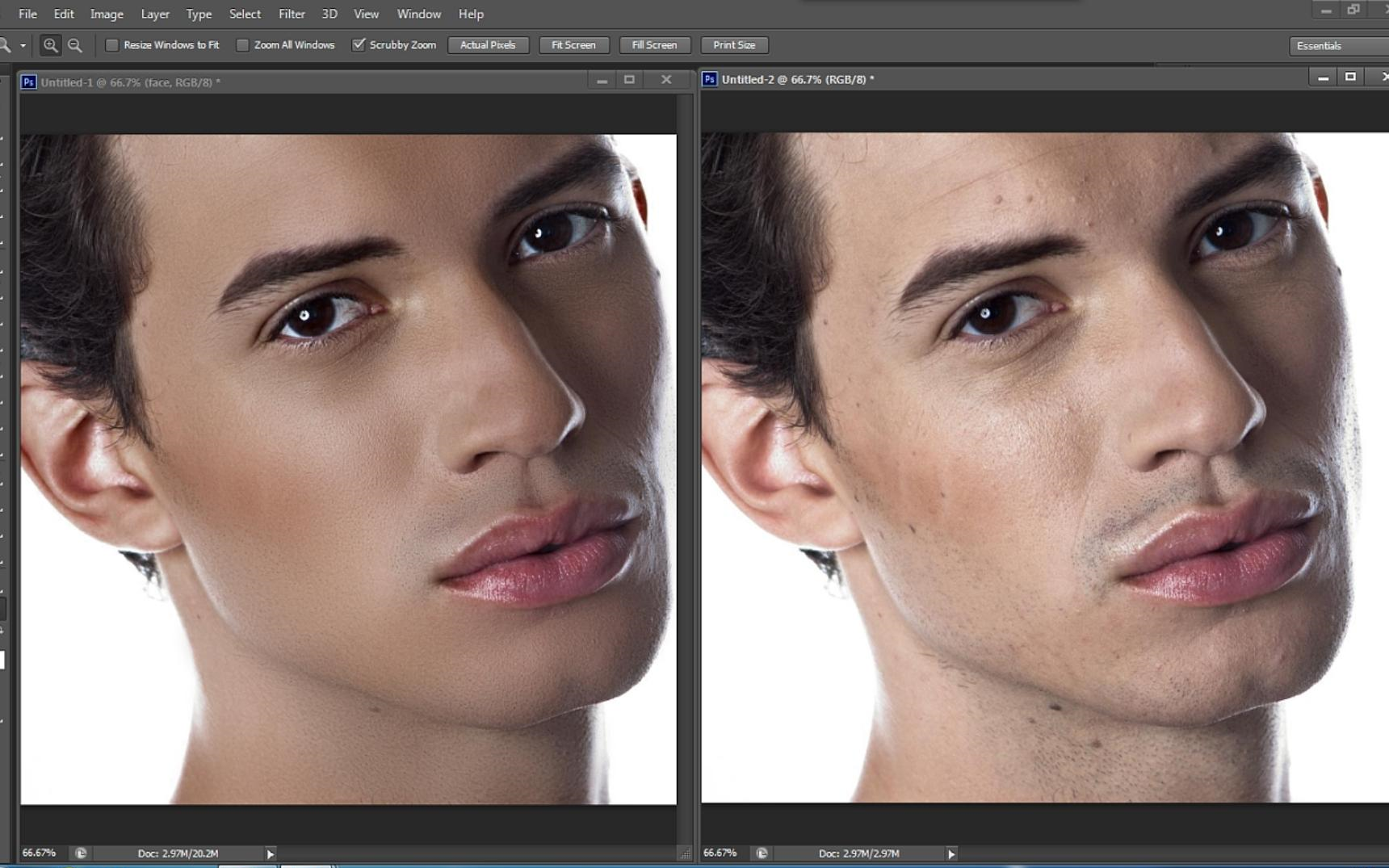Screen dimensions: 1389x868
Task: Click the status bar preview icon in Untitled-1
Action: [x=81, y=853]
